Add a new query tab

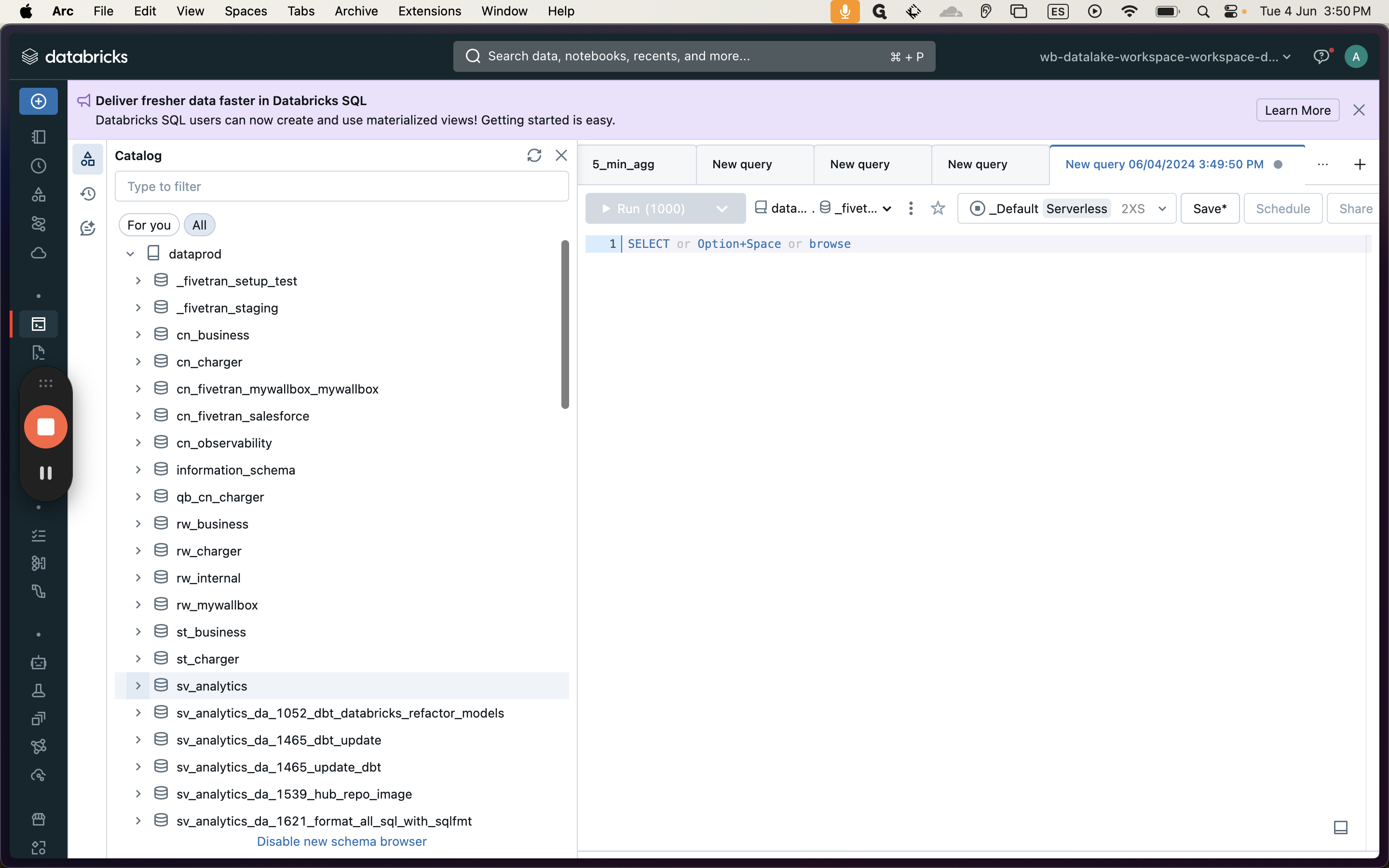pyautogui.click(x=1360, y=165)
